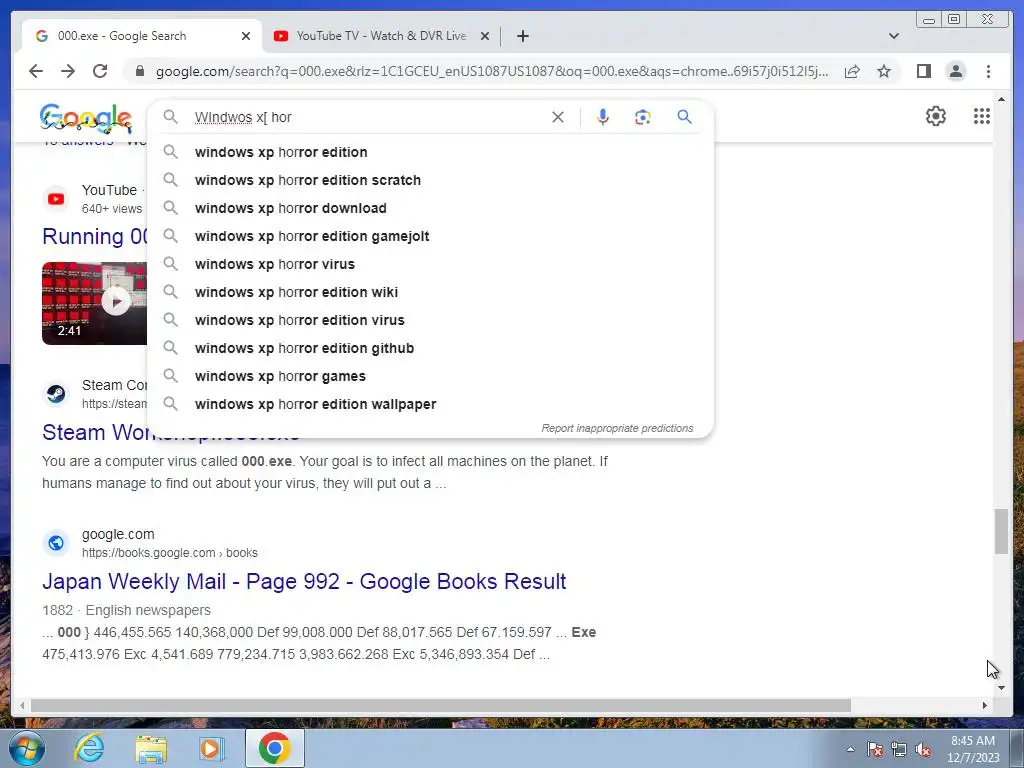The height and width of the screenshot is (768, 1024).
Task: Play the 2:41 video thumbnail
Action: point(95,303)
